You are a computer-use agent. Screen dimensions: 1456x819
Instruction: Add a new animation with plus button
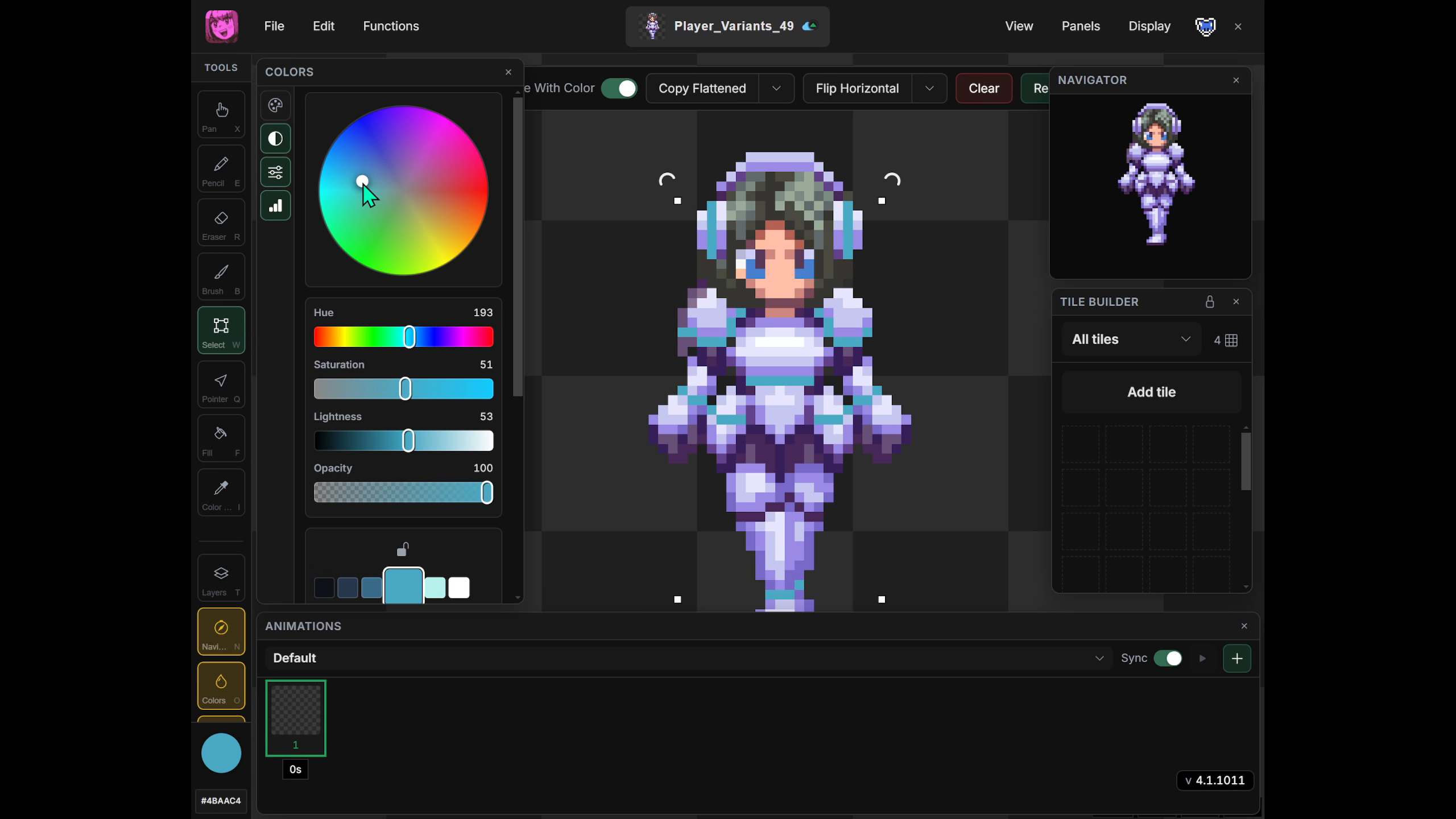click(1236, 659)
